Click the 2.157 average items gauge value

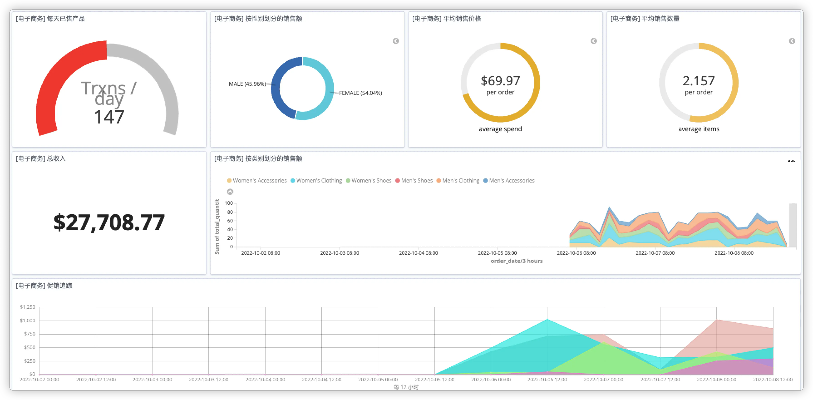pyautogui.click(x=699, y=80)
